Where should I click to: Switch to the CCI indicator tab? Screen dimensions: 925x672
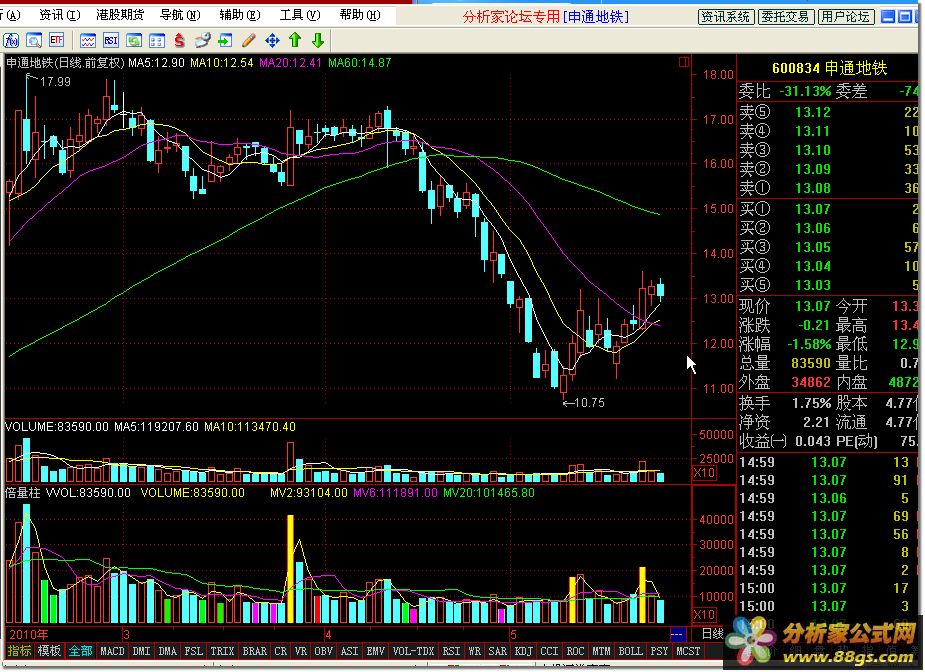point(549,651)
